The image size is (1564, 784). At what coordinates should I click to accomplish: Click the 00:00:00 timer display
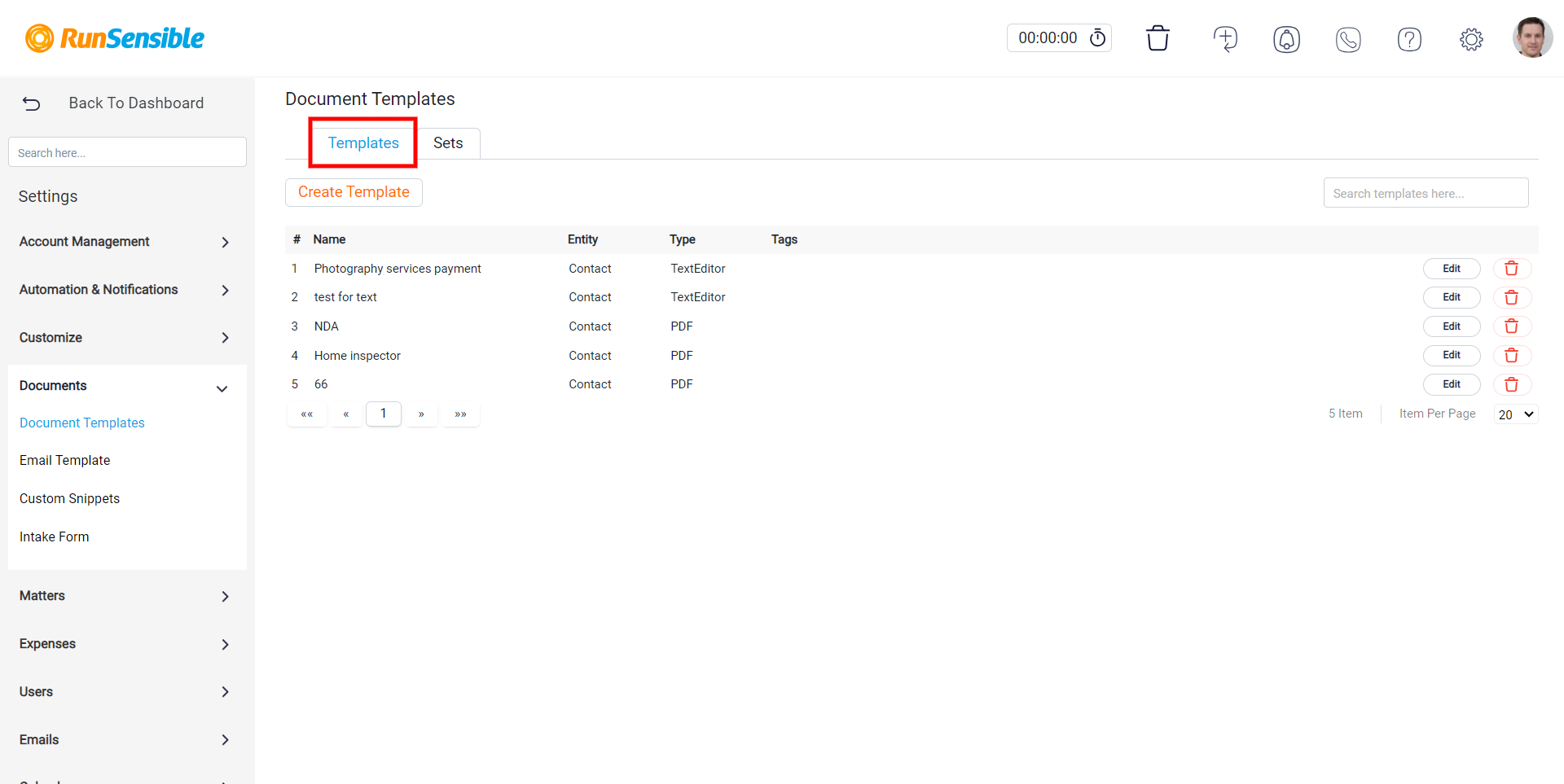point(1048,38)
